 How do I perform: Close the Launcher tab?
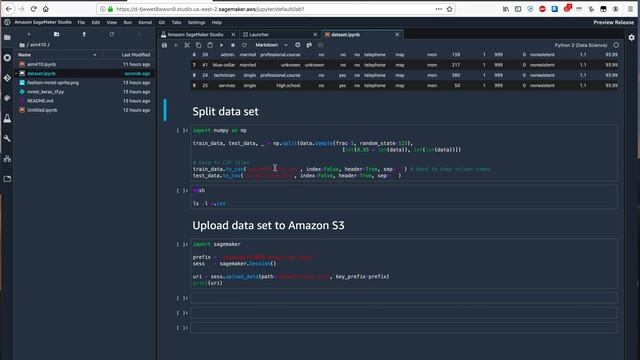pos(315,35)
